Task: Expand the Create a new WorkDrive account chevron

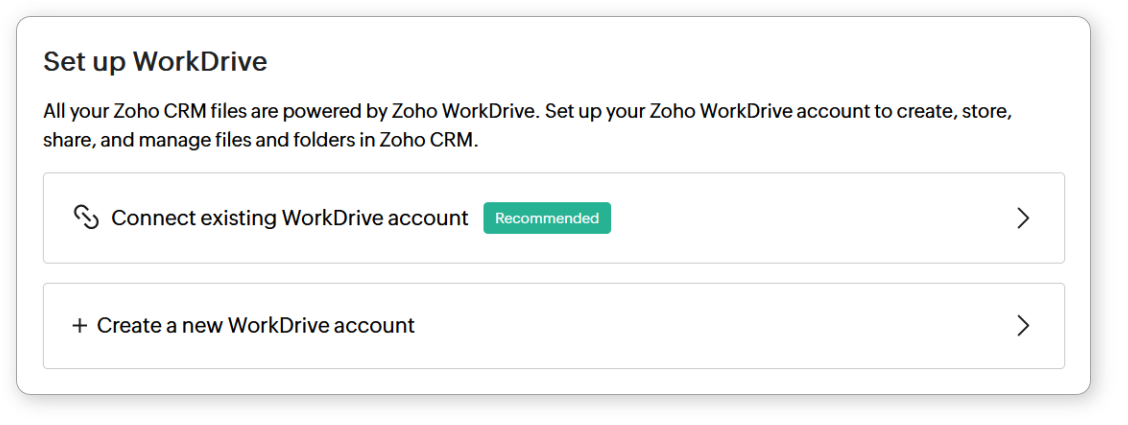Action: point(1022,326)
